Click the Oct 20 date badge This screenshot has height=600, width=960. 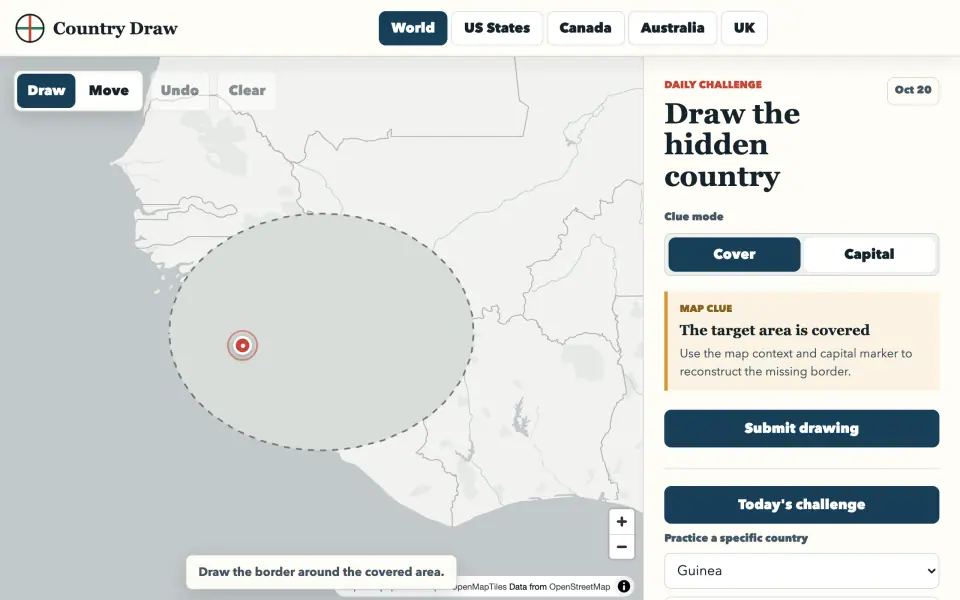[913, 90]
